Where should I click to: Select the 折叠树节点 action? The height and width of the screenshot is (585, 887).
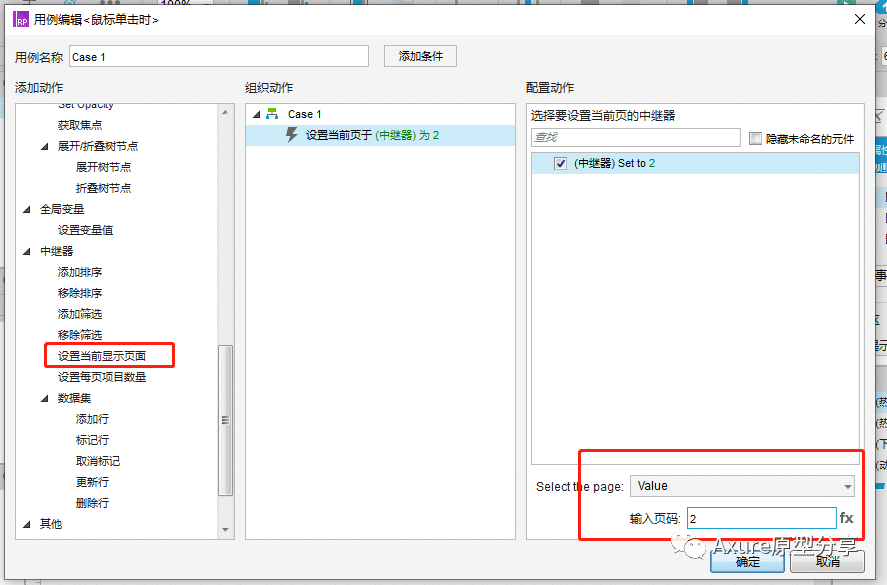tap(104, 188)
